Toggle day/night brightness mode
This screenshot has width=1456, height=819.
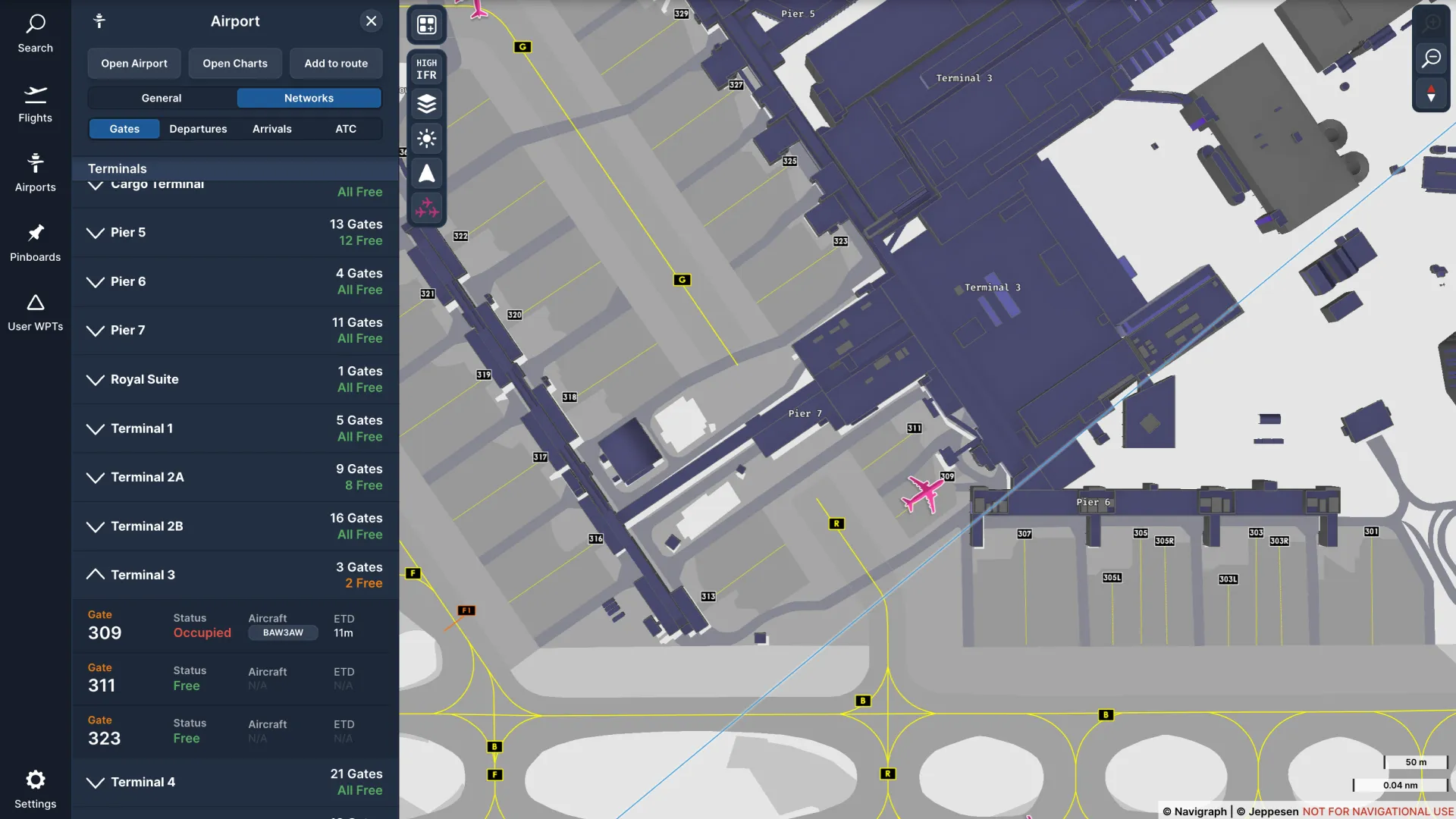point(427,139)
